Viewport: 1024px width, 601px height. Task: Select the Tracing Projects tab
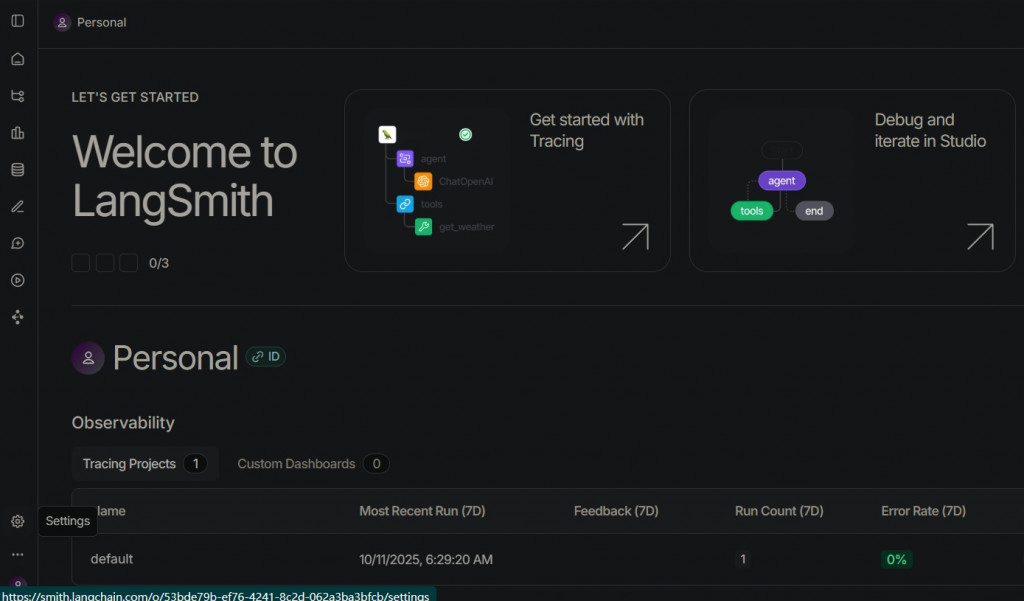pyautogui.click(x=144, y=464)
